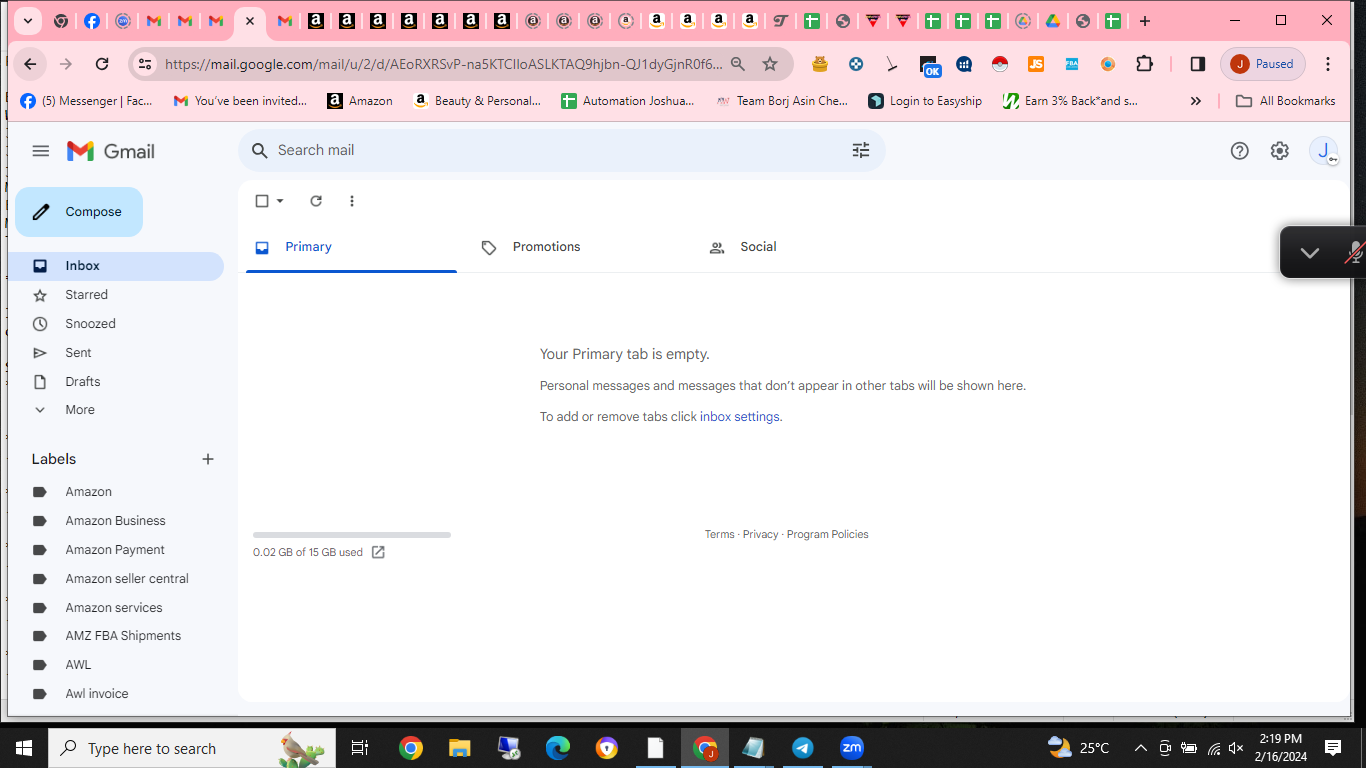
Task: Refresh the inbox
Action: tap(316, 201)
